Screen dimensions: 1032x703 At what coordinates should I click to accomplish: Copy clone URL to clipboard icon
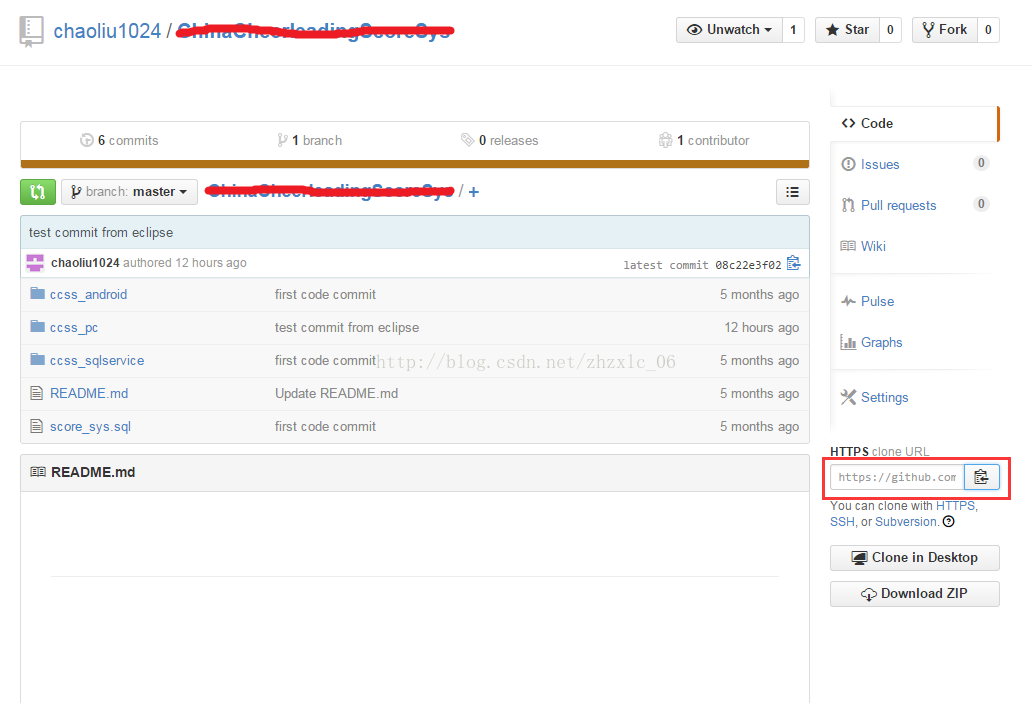pos(981,477)
